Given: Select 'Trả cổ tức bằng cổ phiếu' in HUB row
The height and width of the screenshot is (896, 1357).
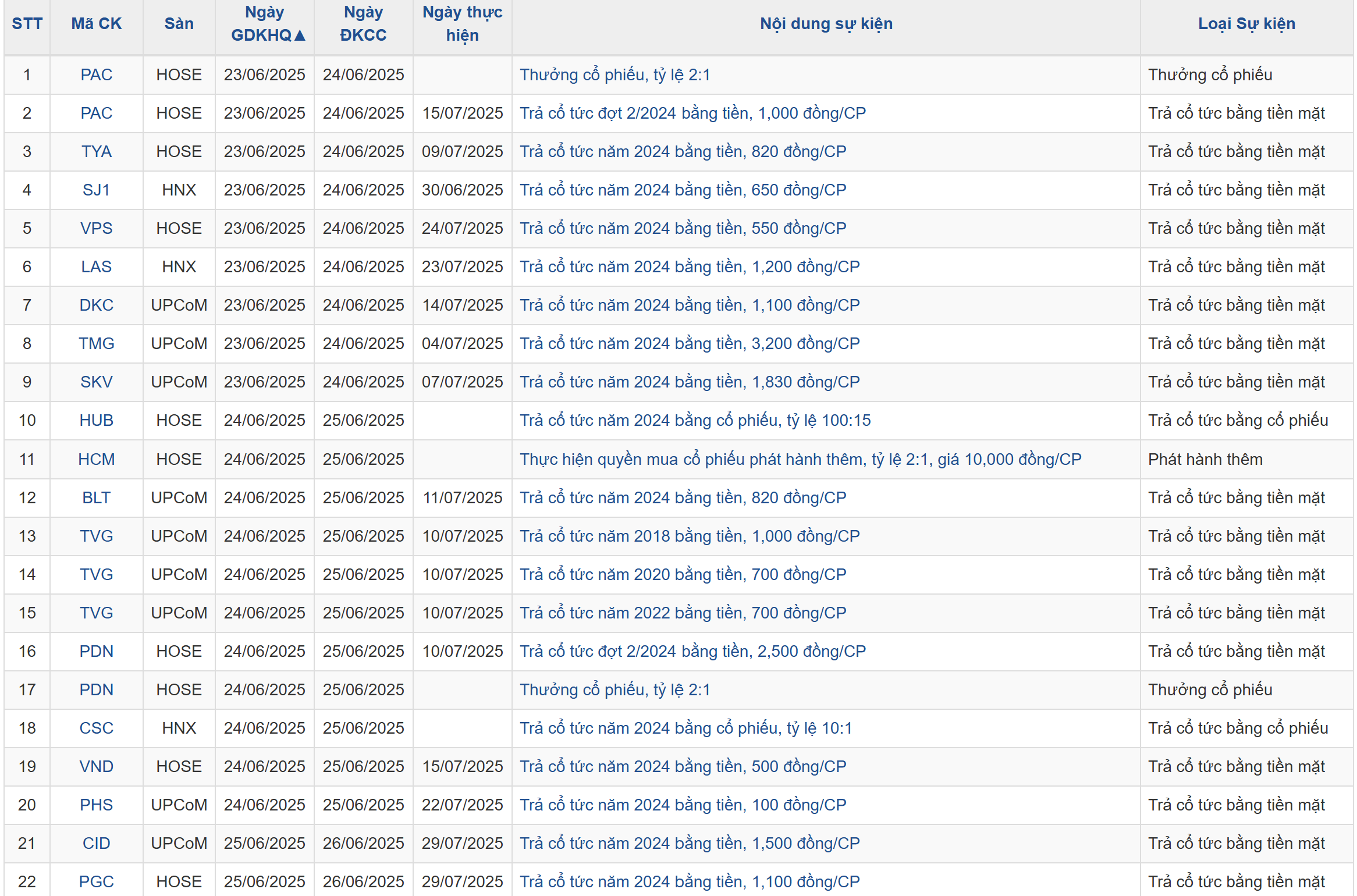Looking at the screenshot, I should 1238,421.
